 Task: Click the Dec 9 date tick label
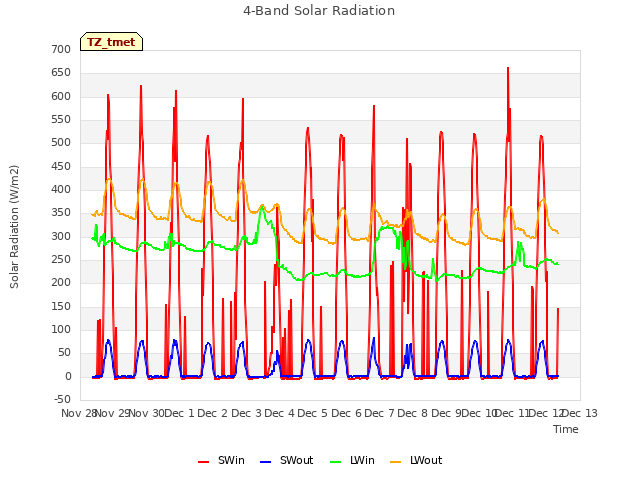447,413
